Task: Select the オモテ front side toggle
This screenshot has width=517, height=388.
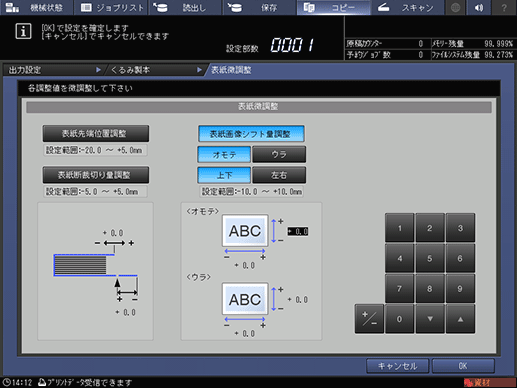Action: point(224,155)
